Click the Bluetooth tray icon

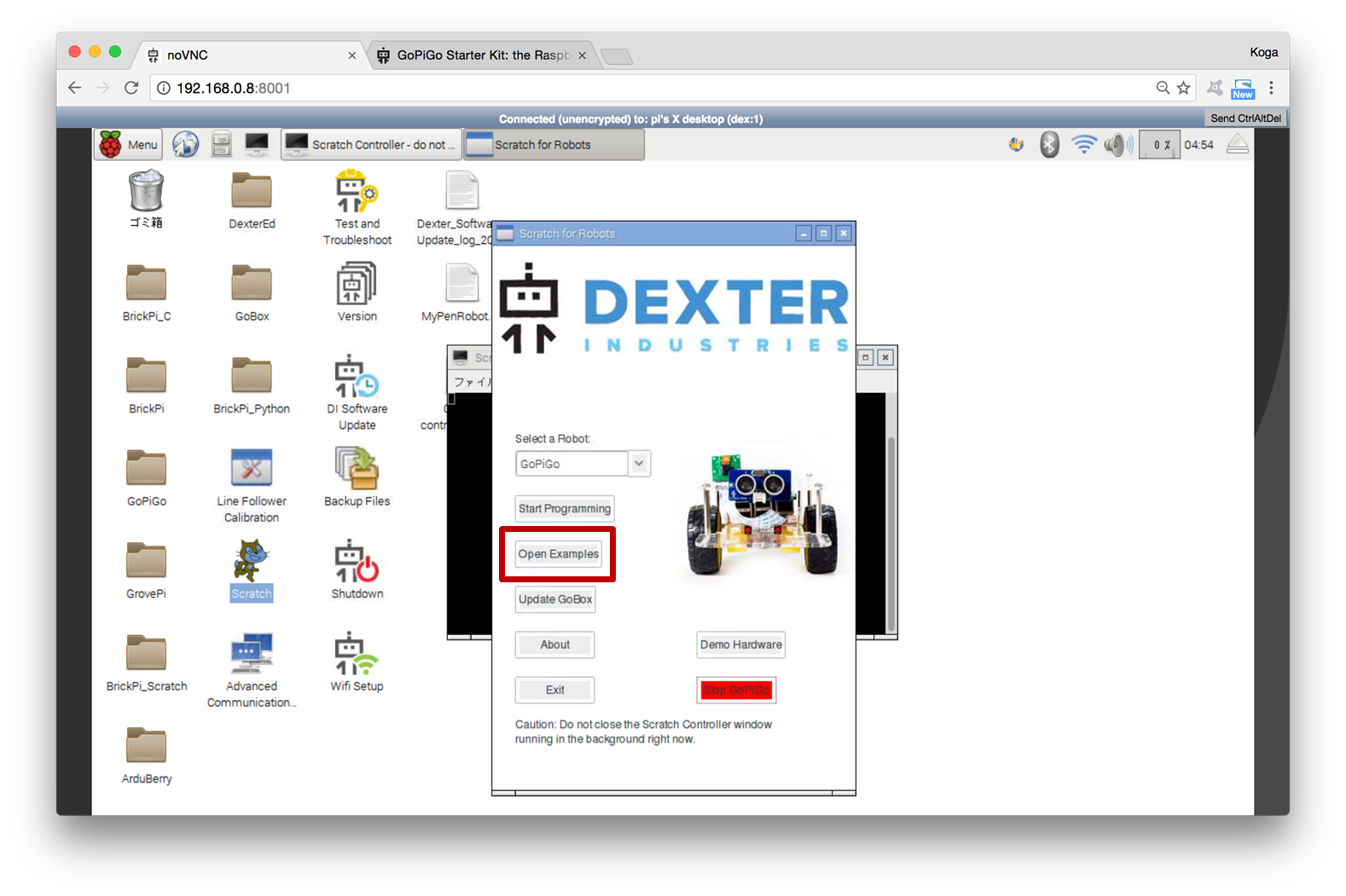coord(1049,145)
